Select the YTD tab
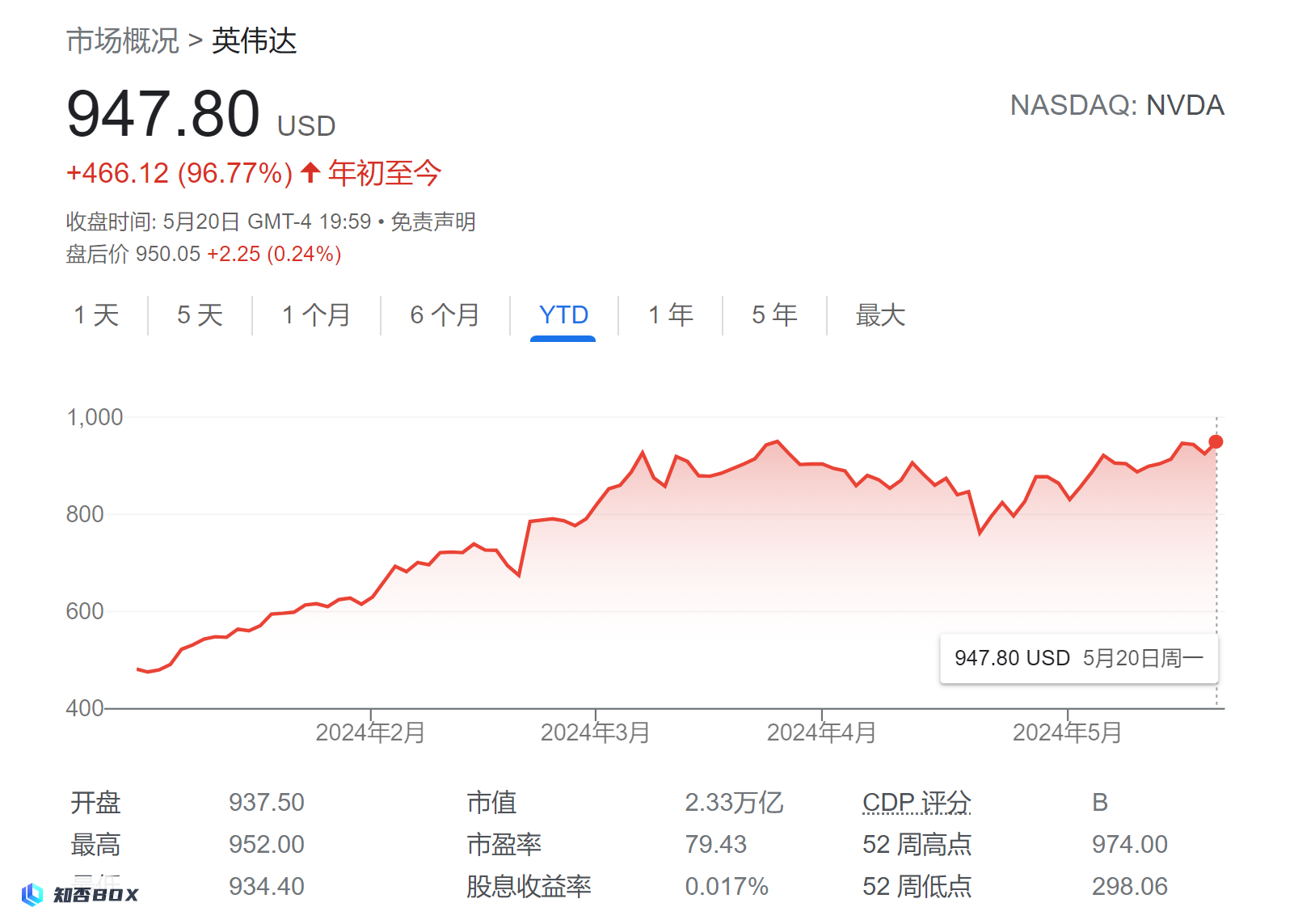The width and height of the screenshot is (1315, 924). pyautogui.click(x=563, y=314)
